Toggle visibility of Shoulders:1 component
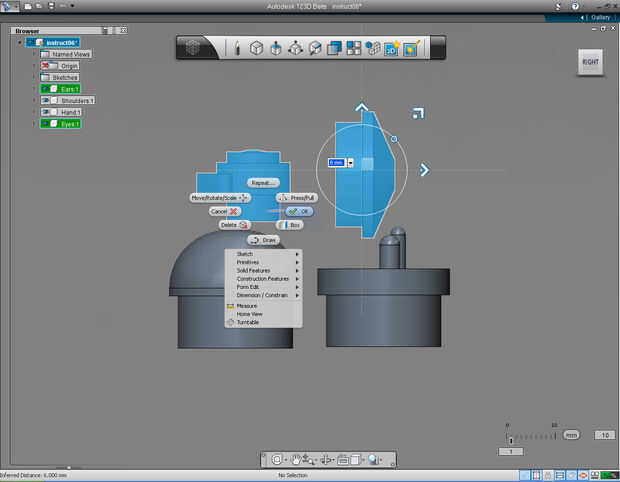This screenshot has height=482, width=620. point(46,101)
